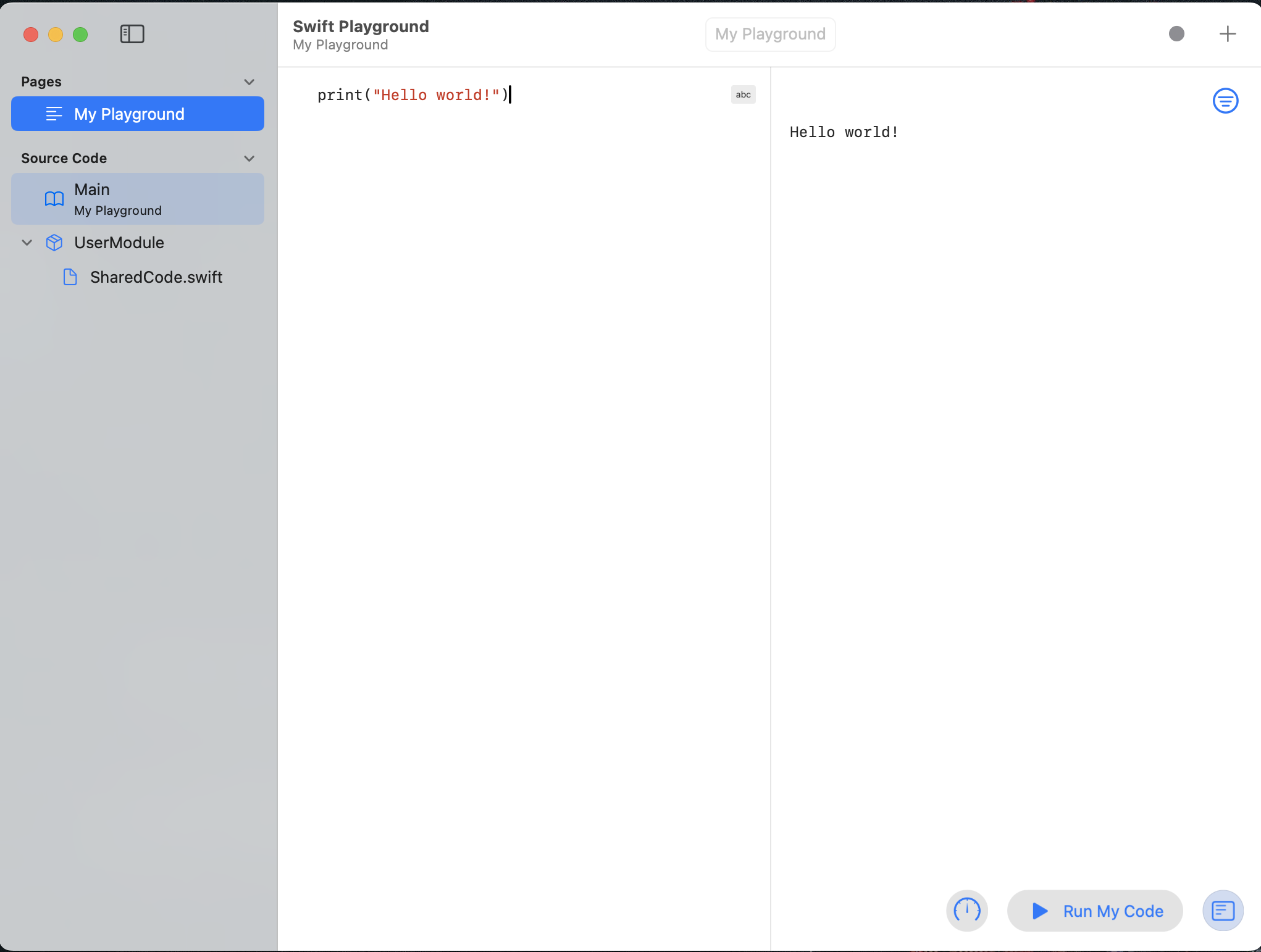Toggle the console output panel icon

[1223, 910]
